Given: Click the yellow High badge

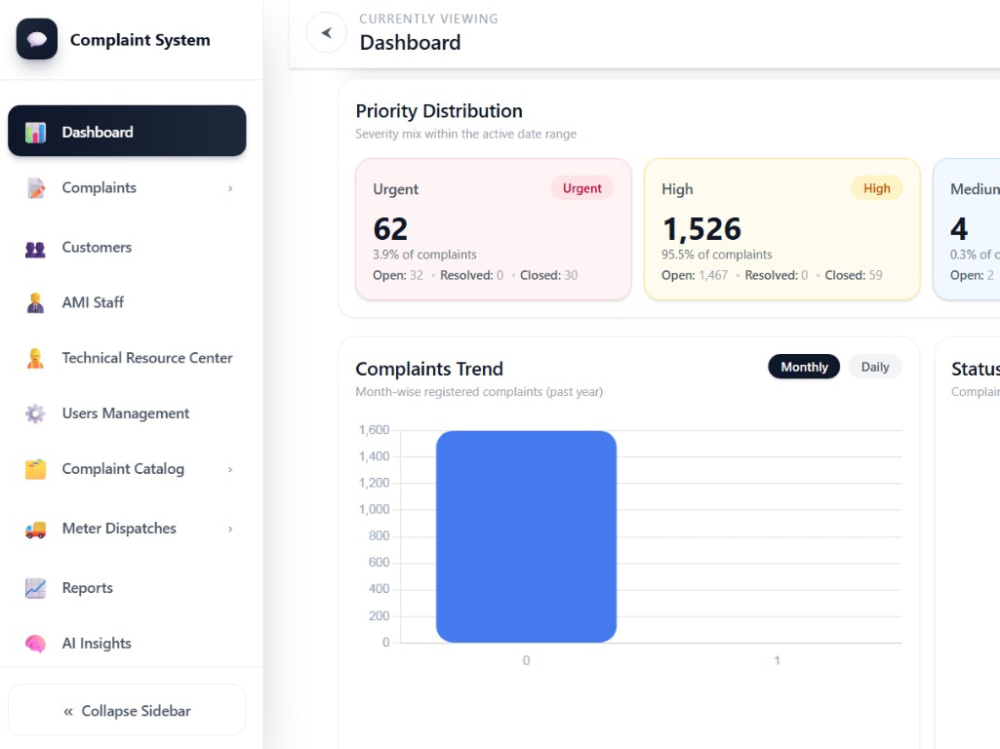Looking at the screenshot, I should coord(876,188).
